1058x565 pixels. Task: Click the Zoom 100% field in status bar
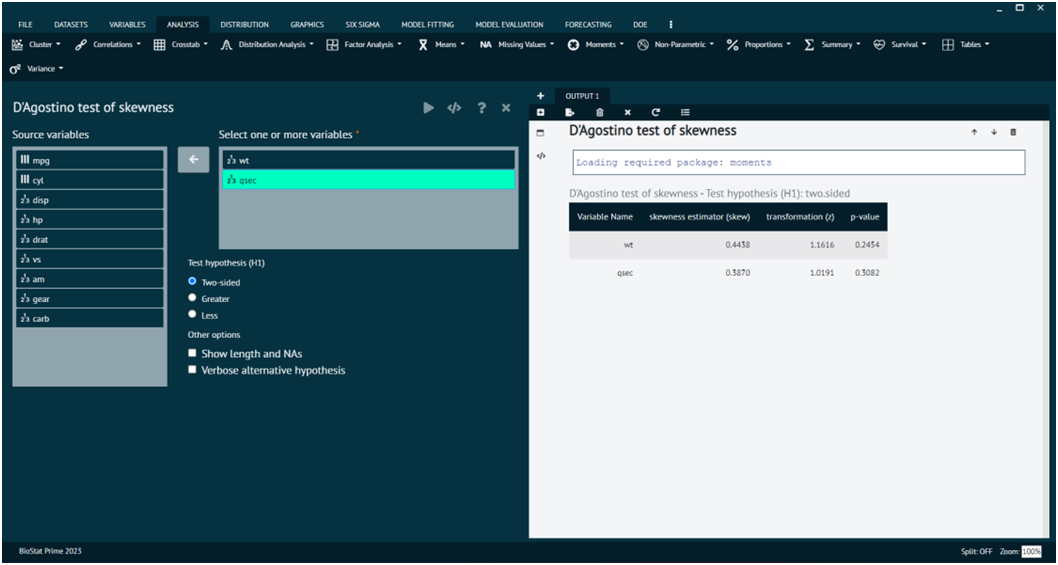[1031, 551]
